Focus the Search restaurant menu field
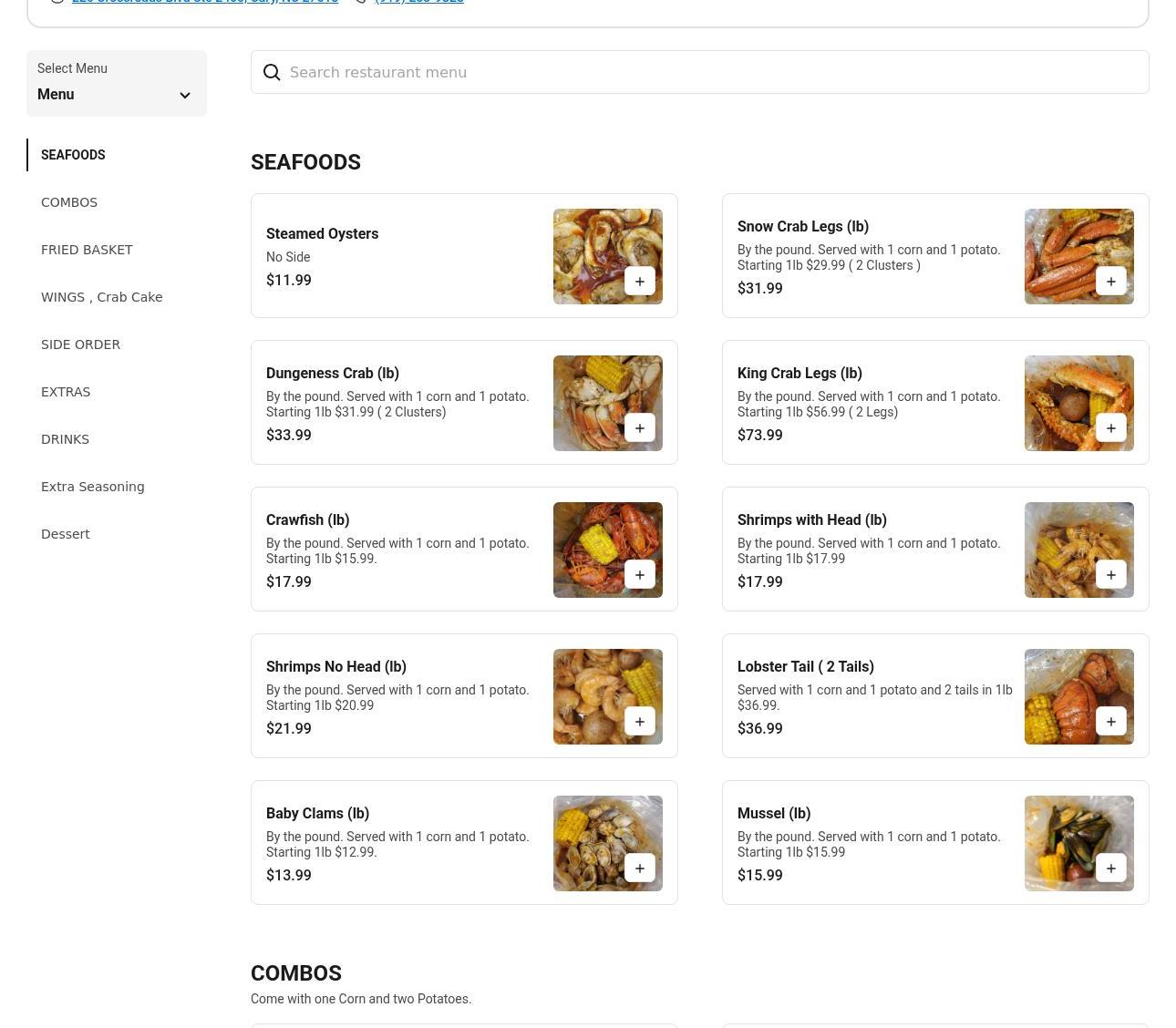The height and width of the screenshot is (1028, 1176). [x=711, y=73]
